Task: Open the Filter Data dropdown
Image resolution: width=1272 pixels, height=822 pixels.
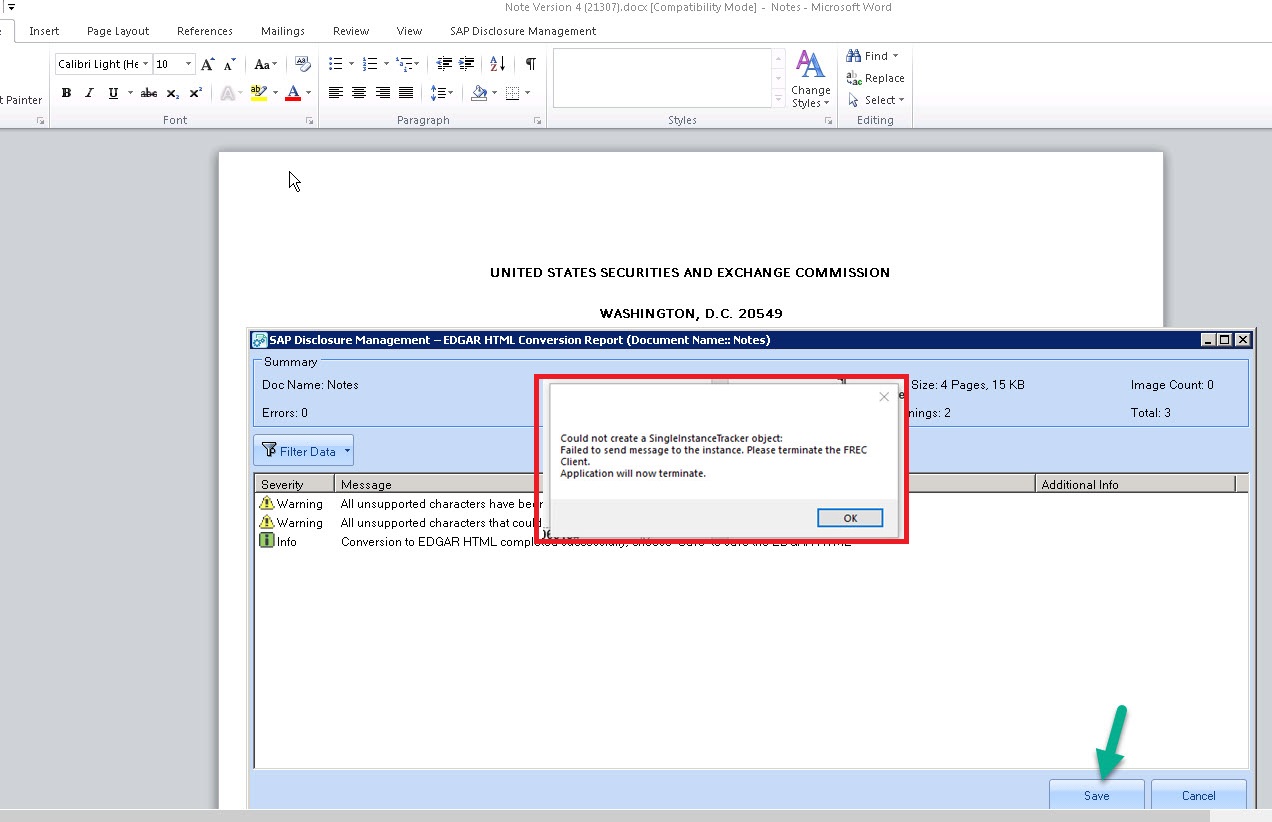Action: (x=303, y=451)
